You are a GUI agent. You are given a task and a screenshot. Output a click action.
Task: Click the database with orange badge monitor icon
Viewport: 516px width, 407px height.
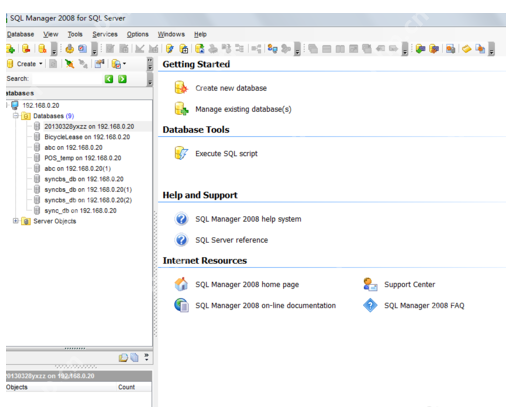pos(434,49)
